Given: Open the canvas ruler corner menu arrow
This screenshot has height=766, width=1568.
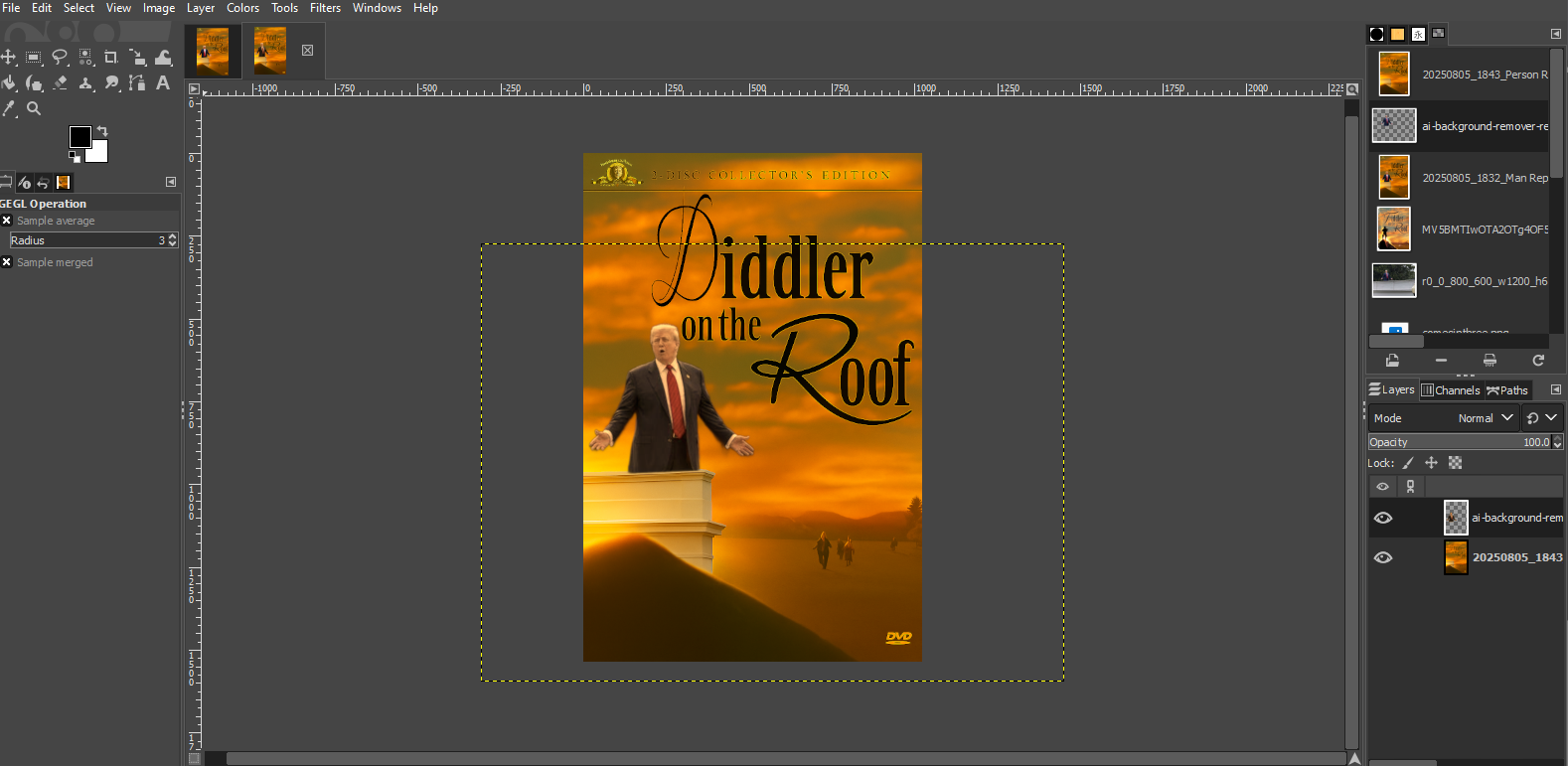Looking at the screenshot, I should [194, 88].
